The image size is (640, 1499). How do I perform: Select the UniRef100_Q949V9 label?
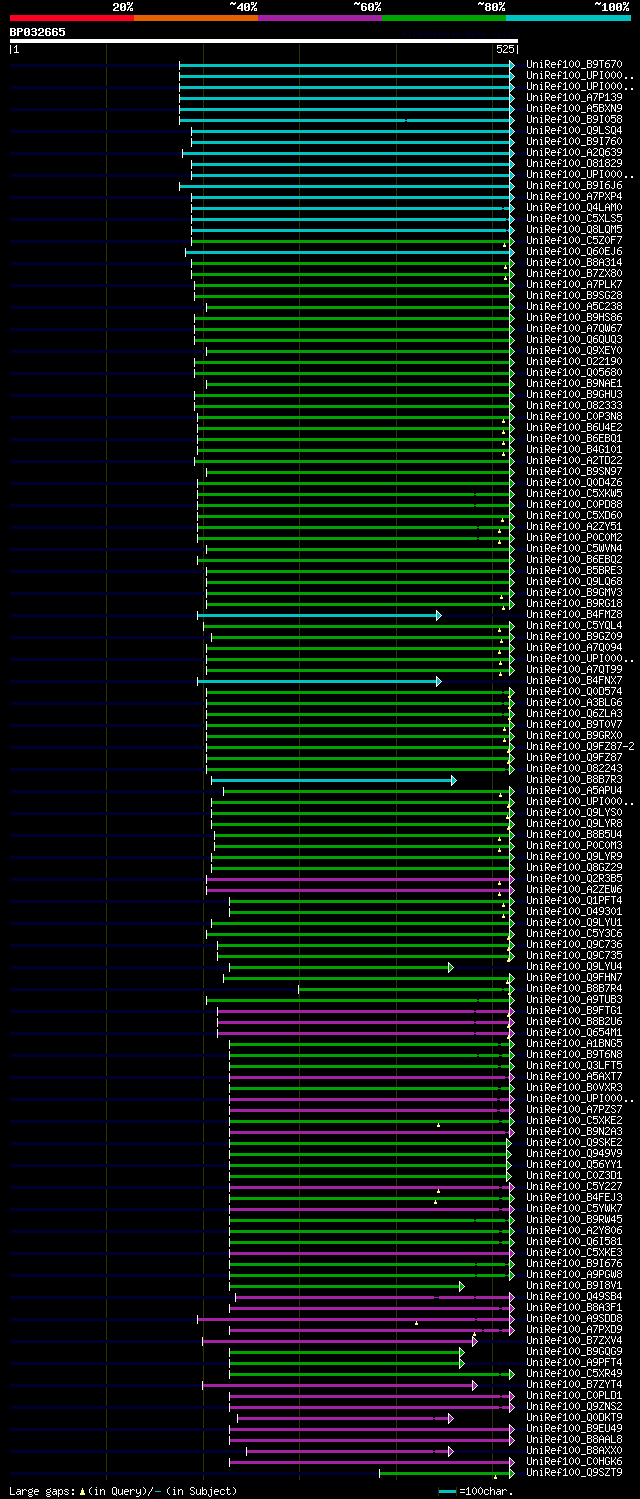pyautogui.click(x=575, y=1154)
